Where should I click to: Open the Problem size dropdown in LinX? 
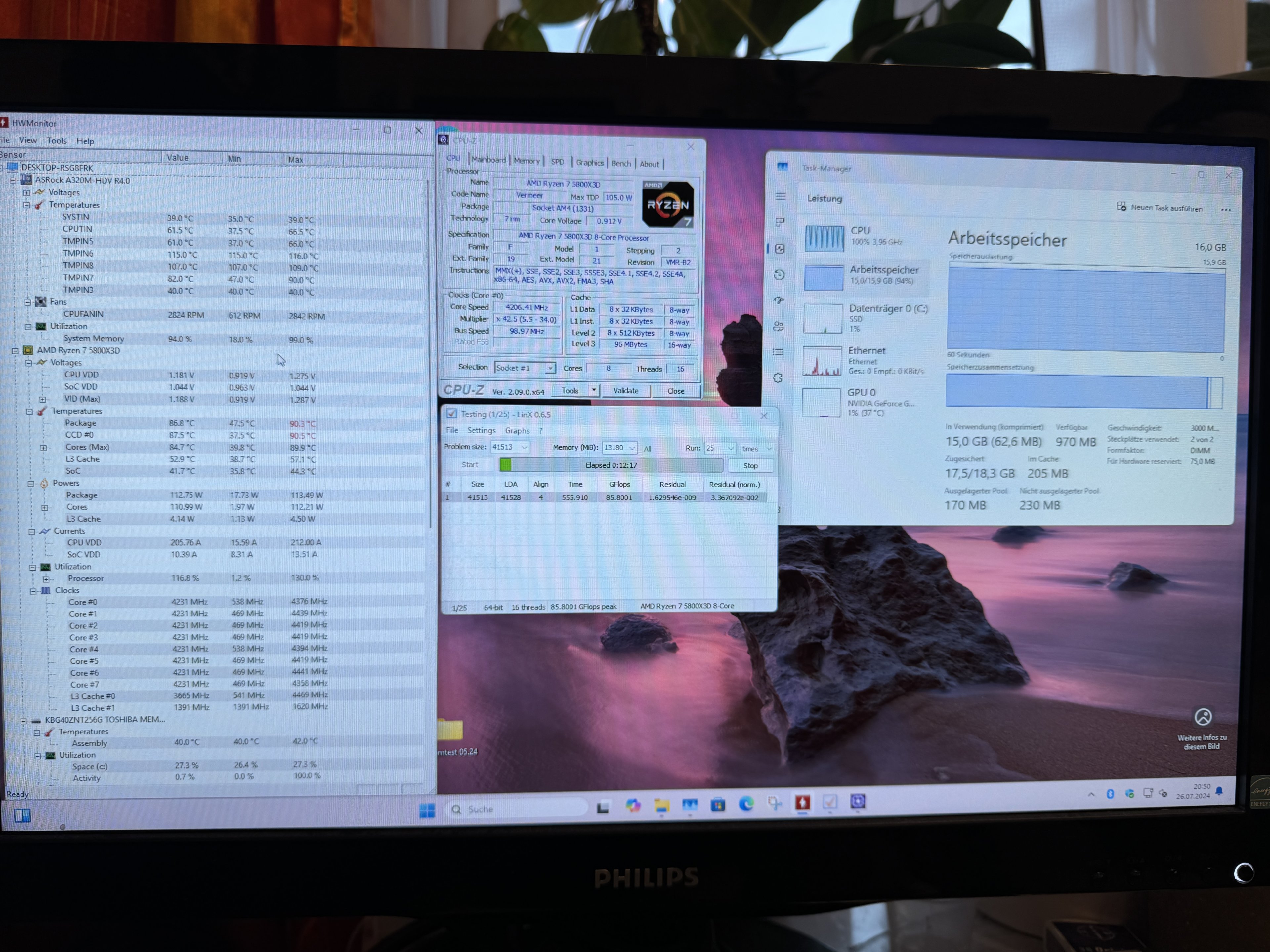[524, 447]
